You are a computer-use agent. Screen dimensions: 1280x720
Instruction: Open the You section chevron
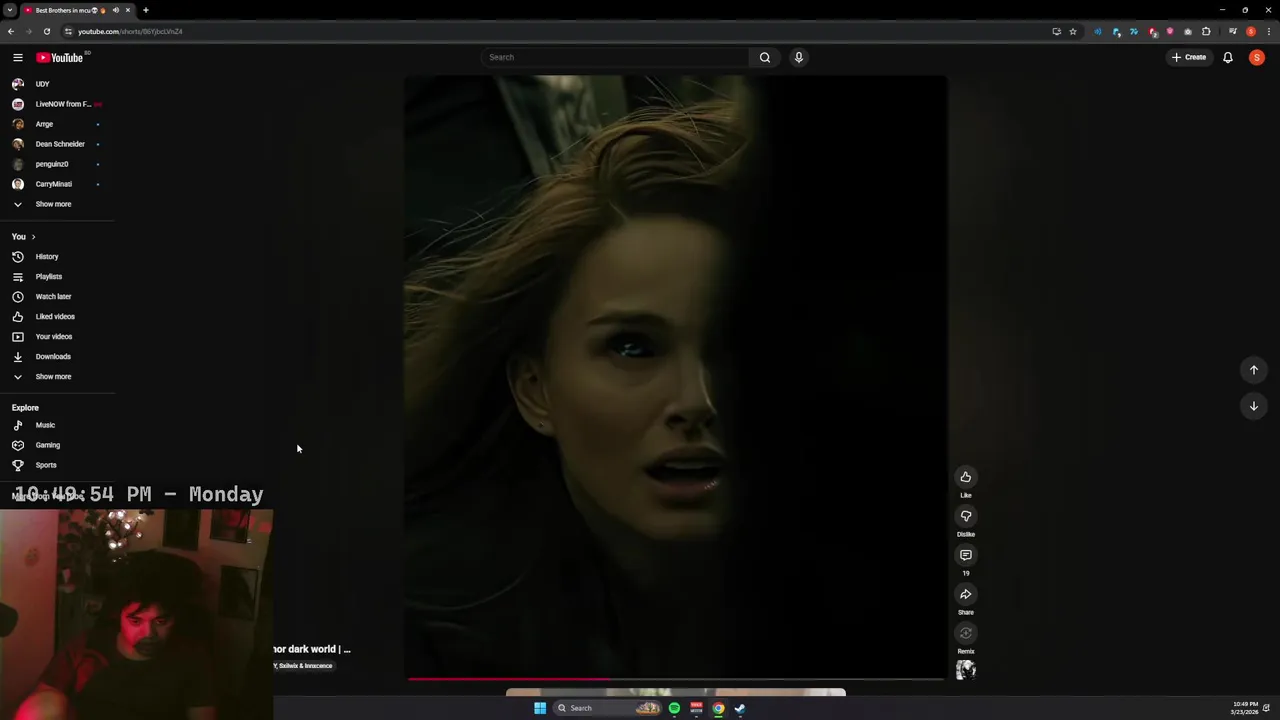click(33, 237)
